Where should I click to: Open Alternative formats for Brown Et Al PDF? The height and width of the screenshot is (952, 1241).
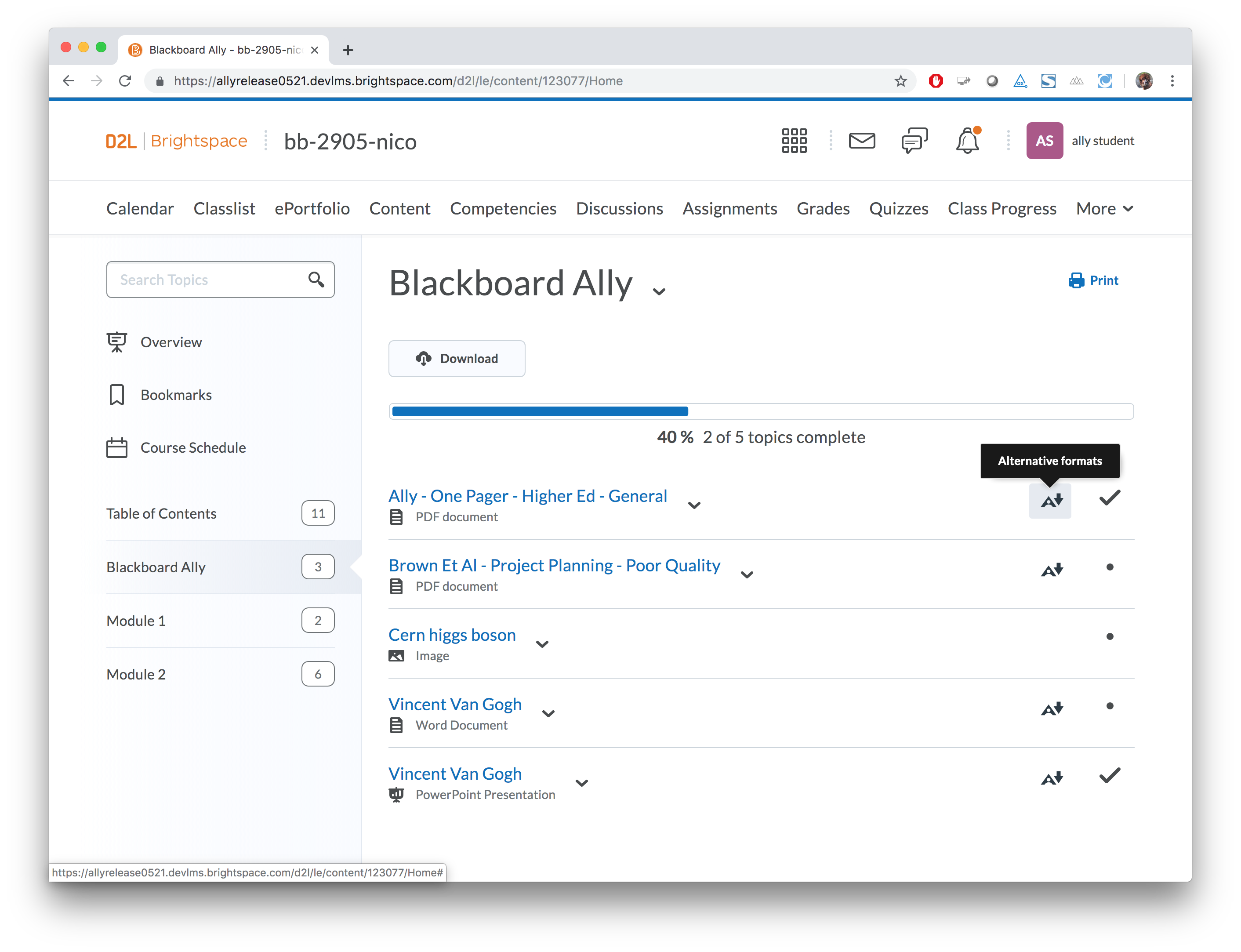[x=1051, y=570]
